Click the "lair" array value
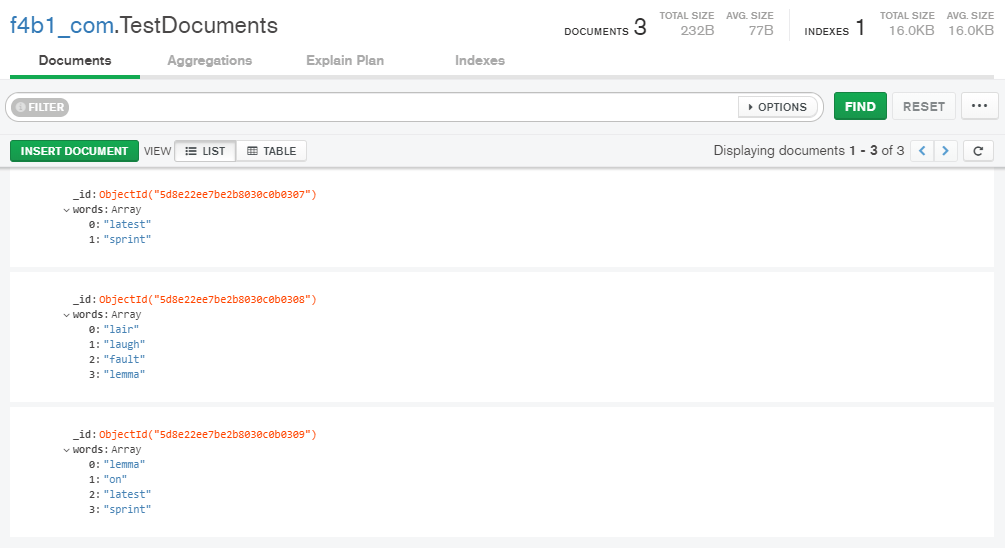This screenshot has height=548, width=1005. coord(121,329)
